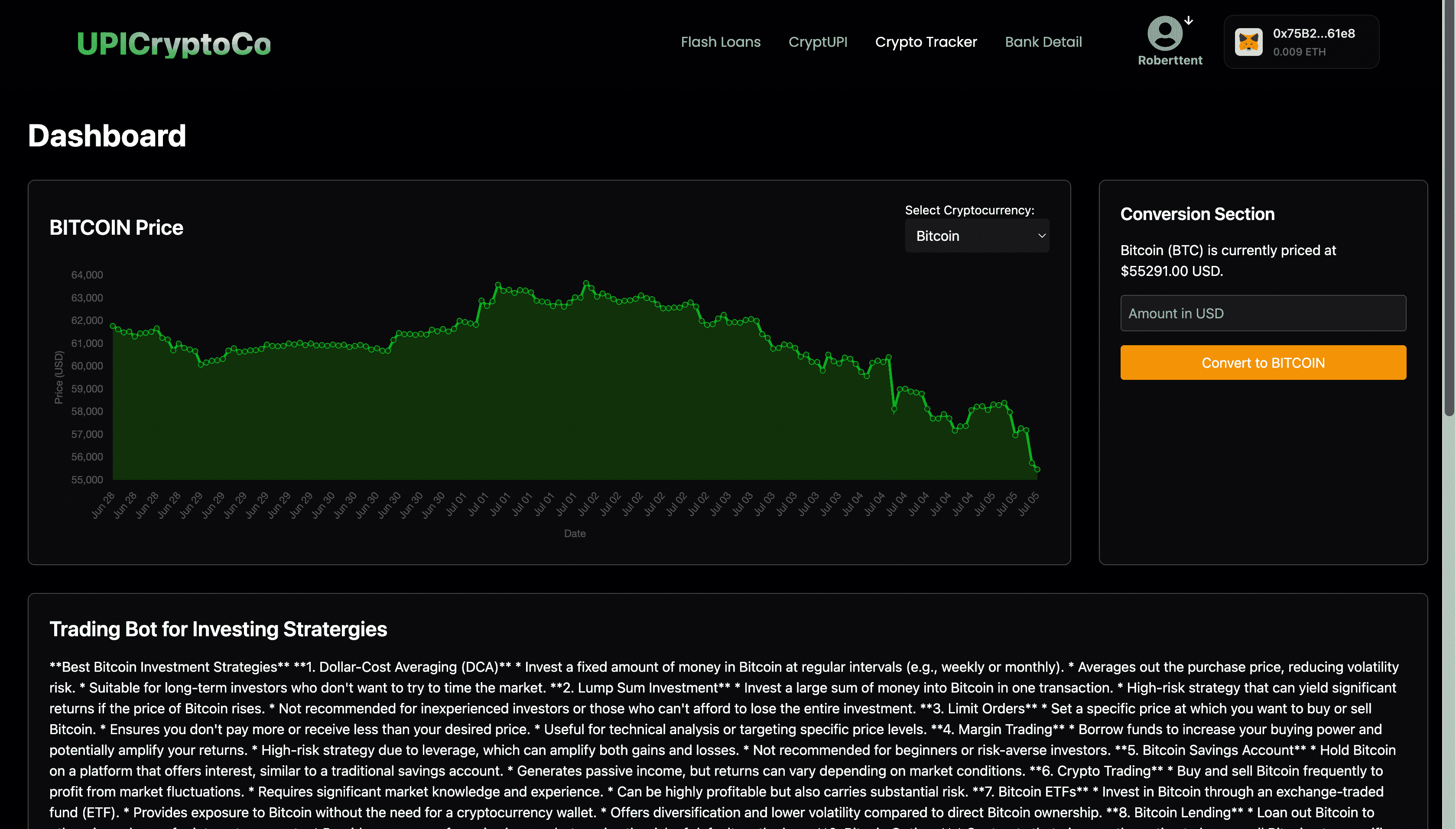Click the UPICryptoCo logo
The width and height of the screenshot is (1456, 829).
pos(174,44)
